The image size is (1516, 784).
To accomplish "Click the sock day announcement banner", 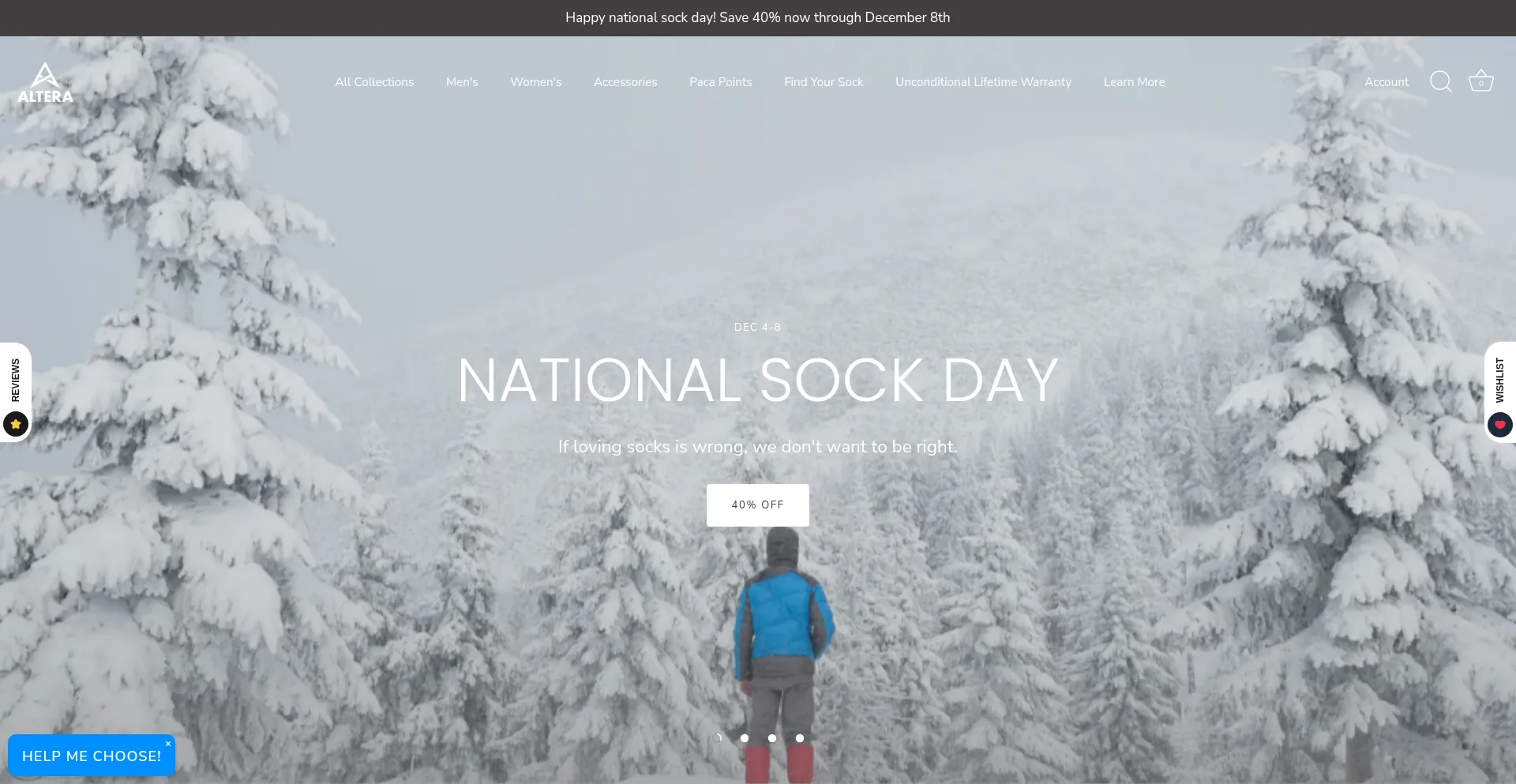I will click(x=758, y=17).
